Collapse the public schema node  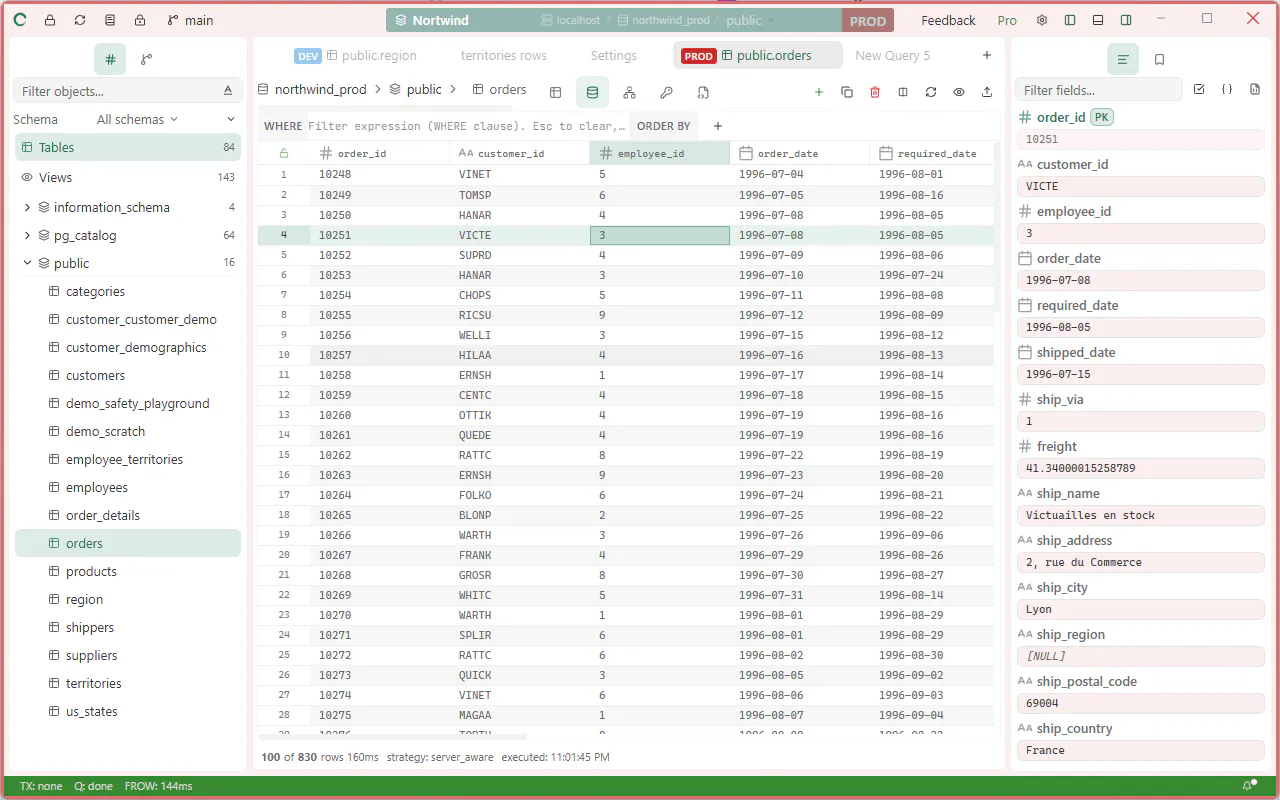click(x=27, y=264)
